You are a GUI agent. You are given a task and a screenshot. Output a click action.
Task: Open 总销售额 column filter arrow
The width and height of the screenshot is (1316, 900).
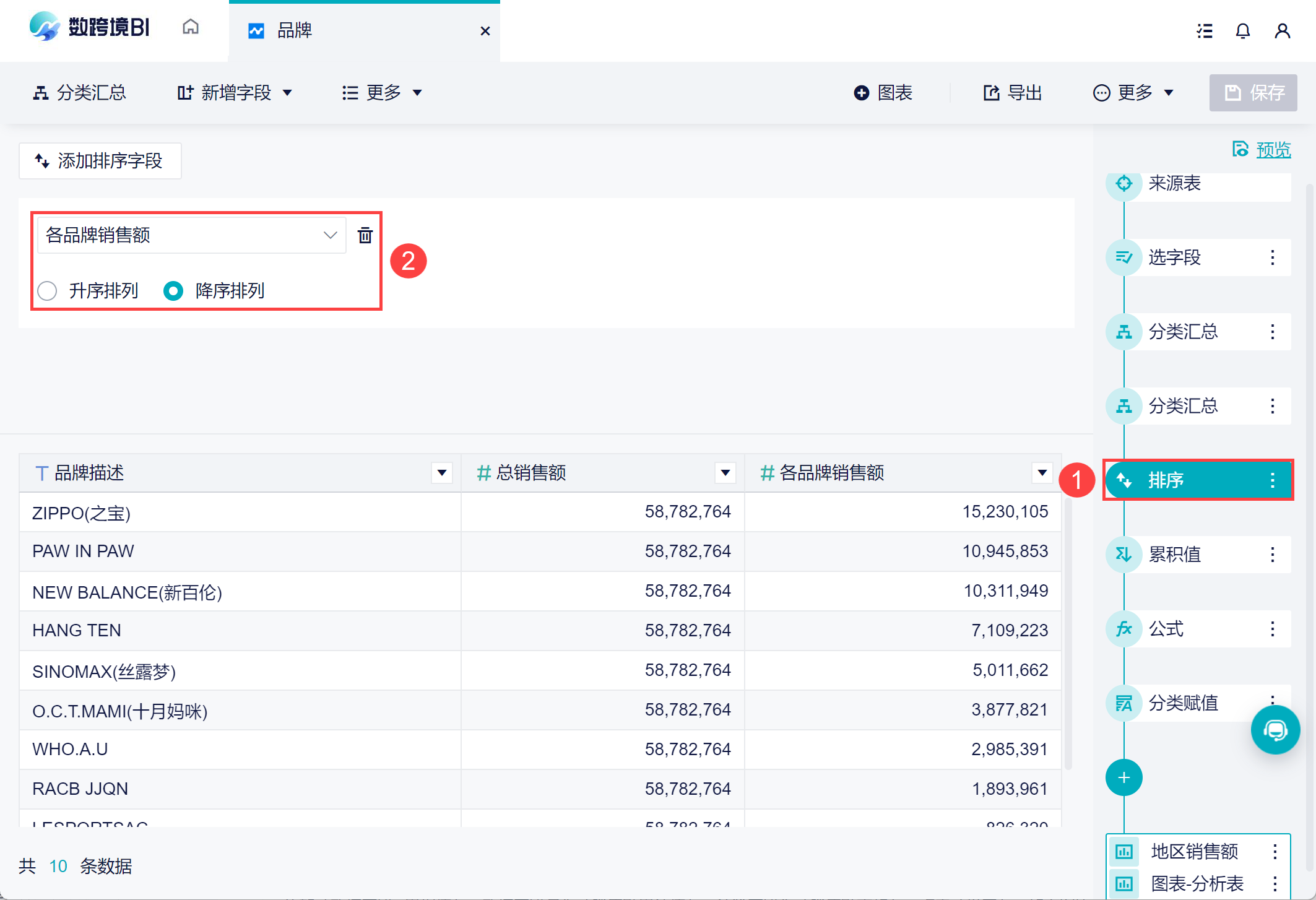coord(725,473)
